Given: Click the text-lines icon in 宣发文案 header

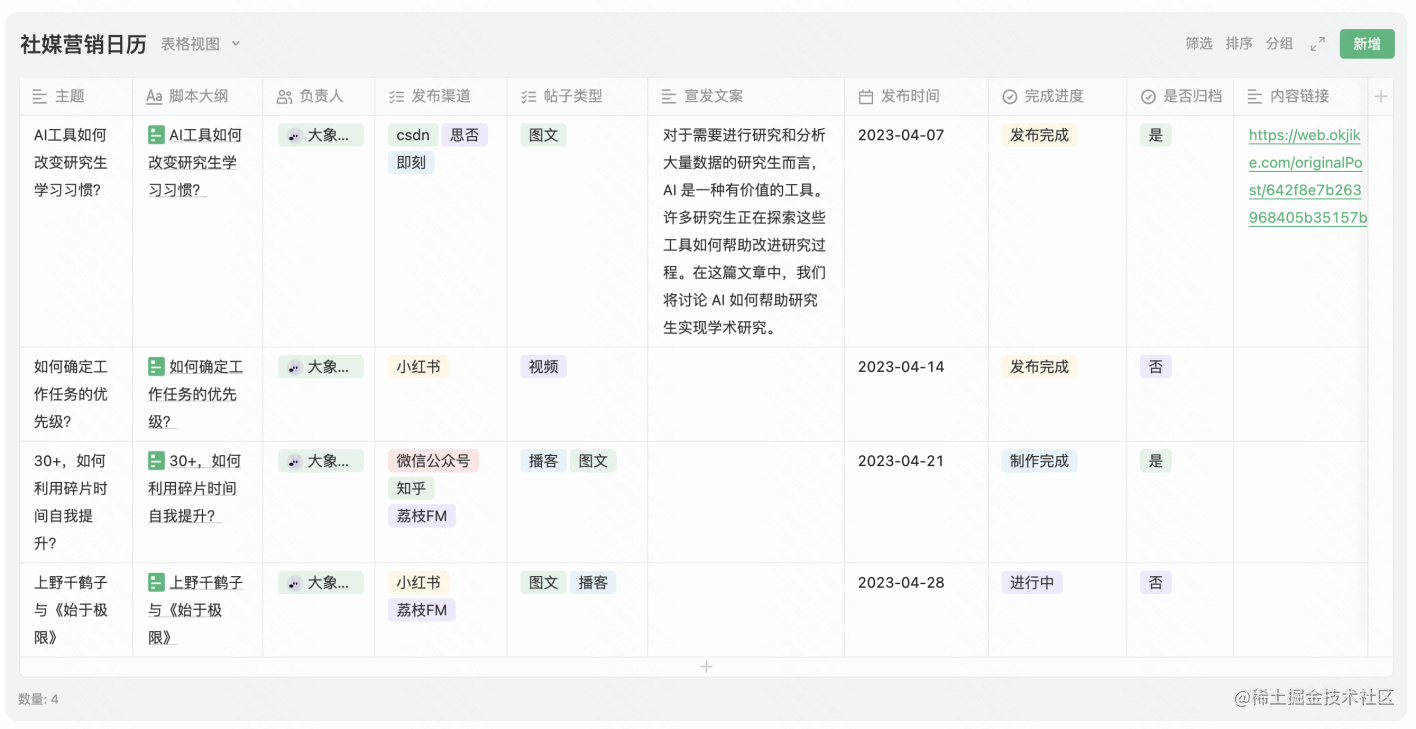Looking at the screenshot, I should [x=669, y=96].
